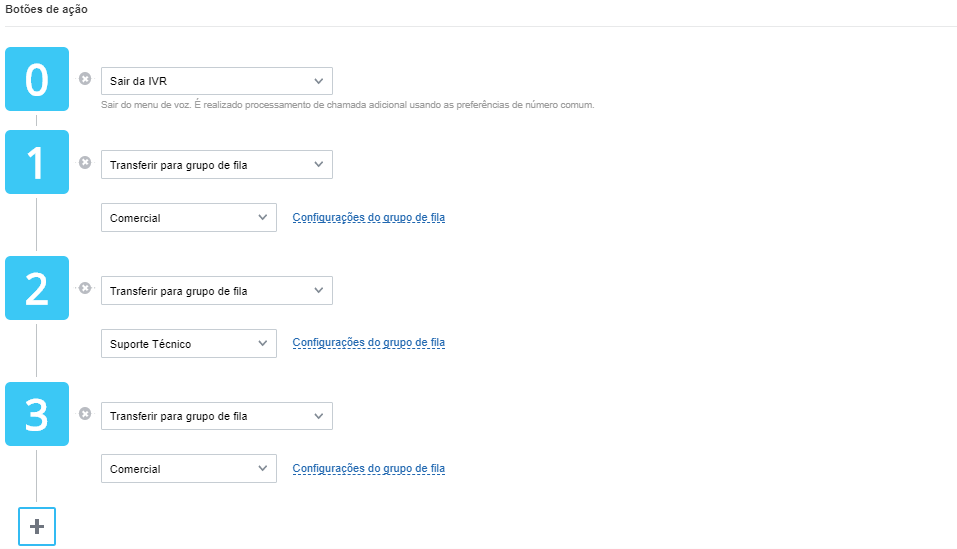Add a new action button with plus icon

click(x=37, y=526)
